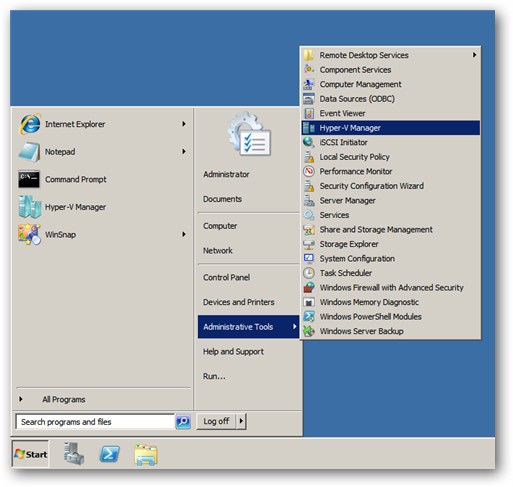The width and height of the screenshot is (513, 487).
Task: Click the Windows PowerShell Modules icon
Action: (x=309, y=317)
